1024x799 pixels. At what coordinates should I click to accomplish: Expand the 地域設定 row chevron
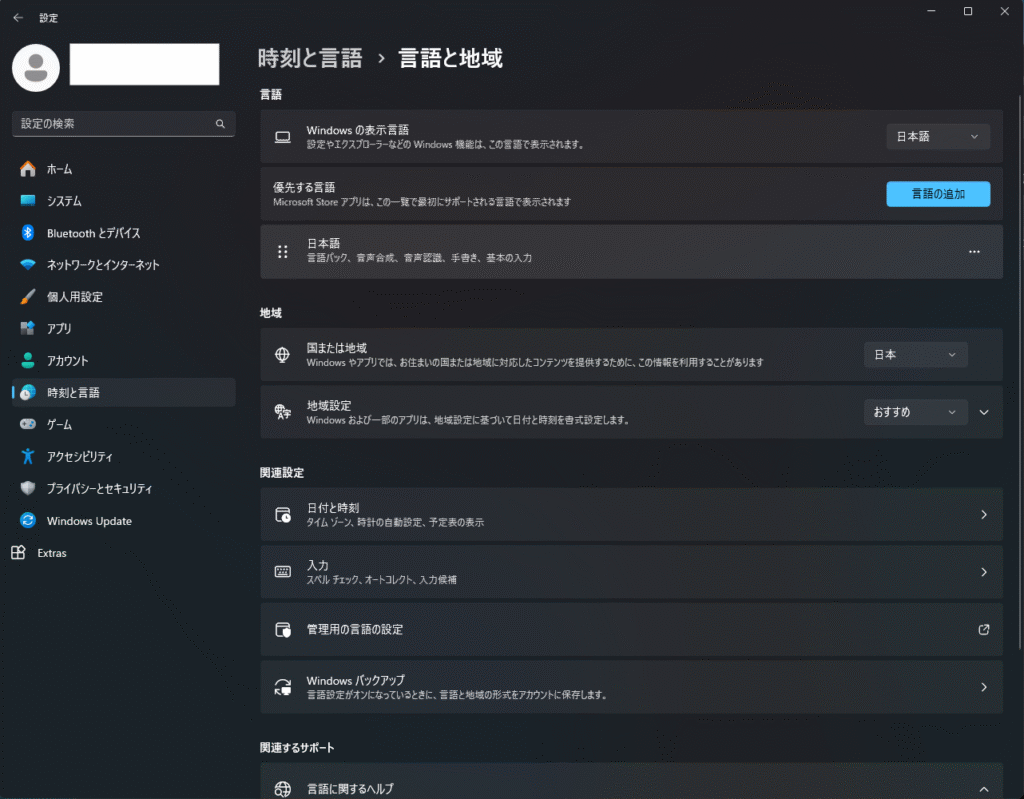[x=984, y=412]
